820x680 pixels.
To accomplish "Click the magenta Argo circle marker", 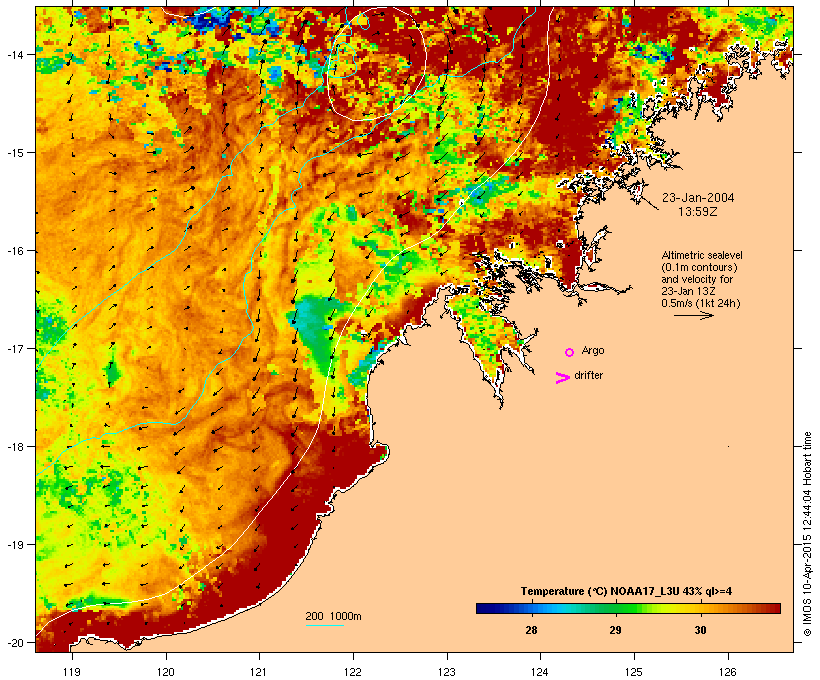I will [570, 352].
